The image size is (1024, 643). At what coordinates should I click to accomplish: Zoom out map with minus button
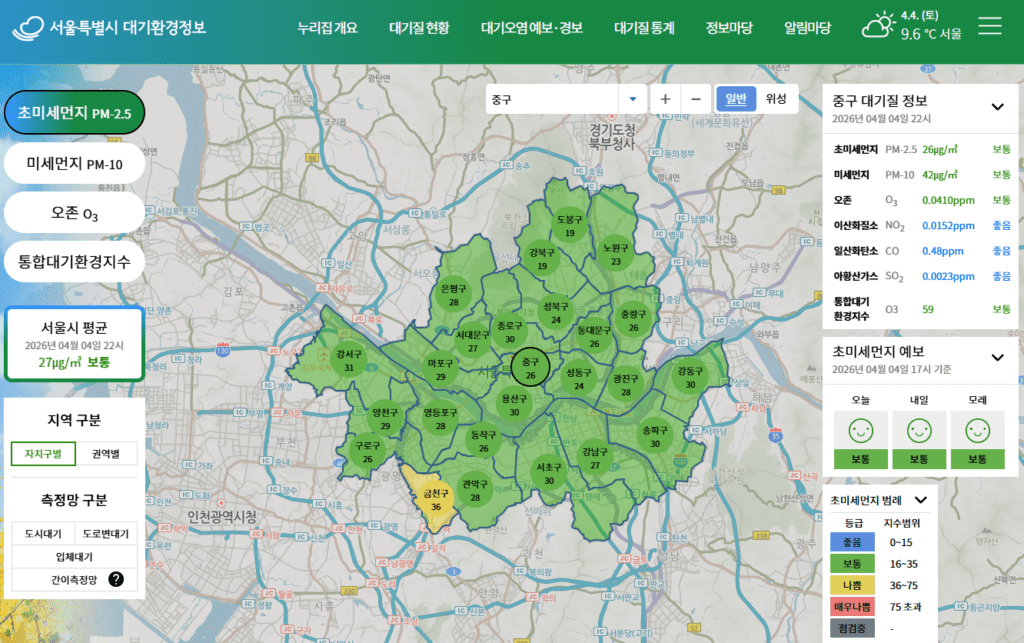pos(696,99)
